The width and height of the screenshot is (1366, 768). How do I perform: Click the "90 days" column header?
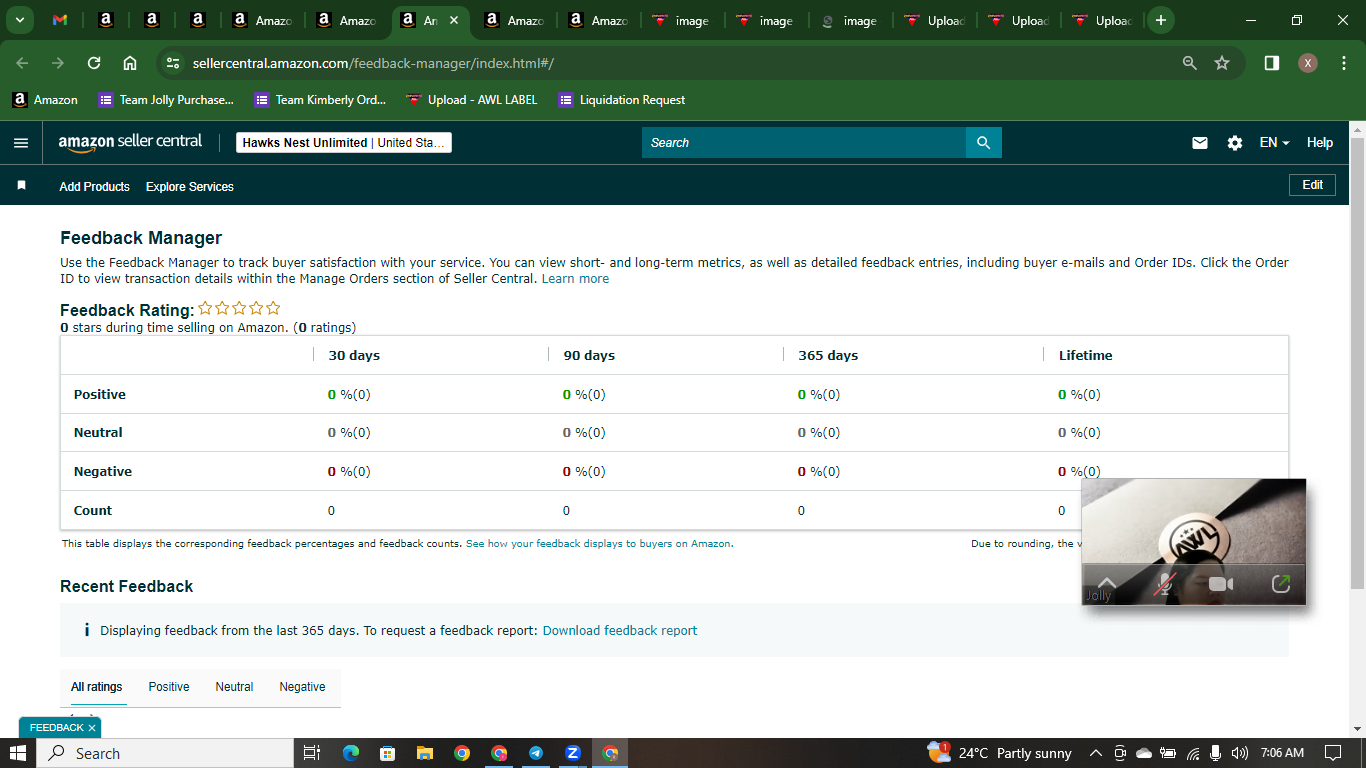pos(589,356)
